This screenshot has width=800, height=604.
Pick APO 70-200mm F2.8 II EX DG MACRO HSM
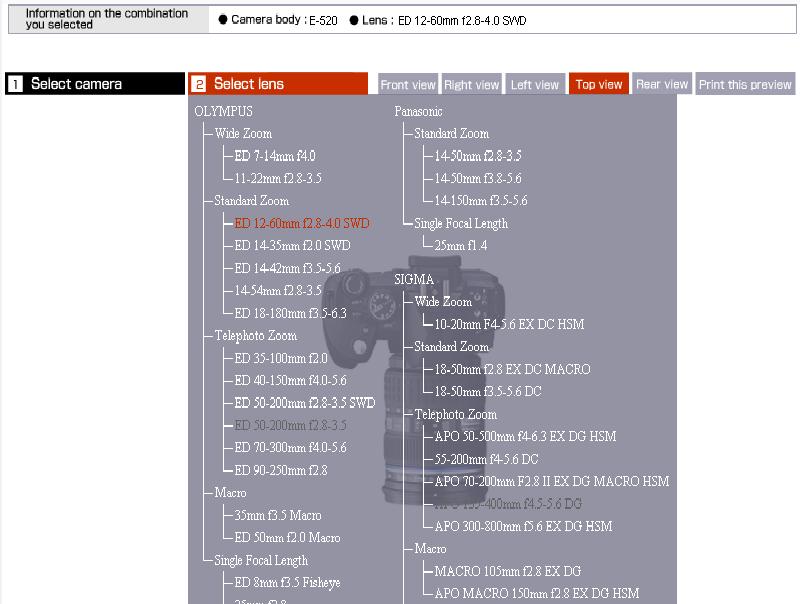552,481
